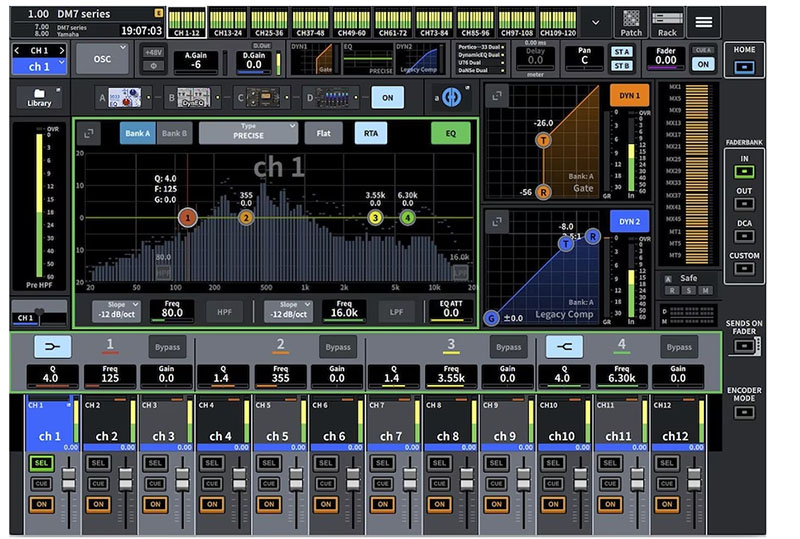Toggle the +48V phantom power
The height and width of the screenshot is (539, 800).
click(x=154, y=52)
